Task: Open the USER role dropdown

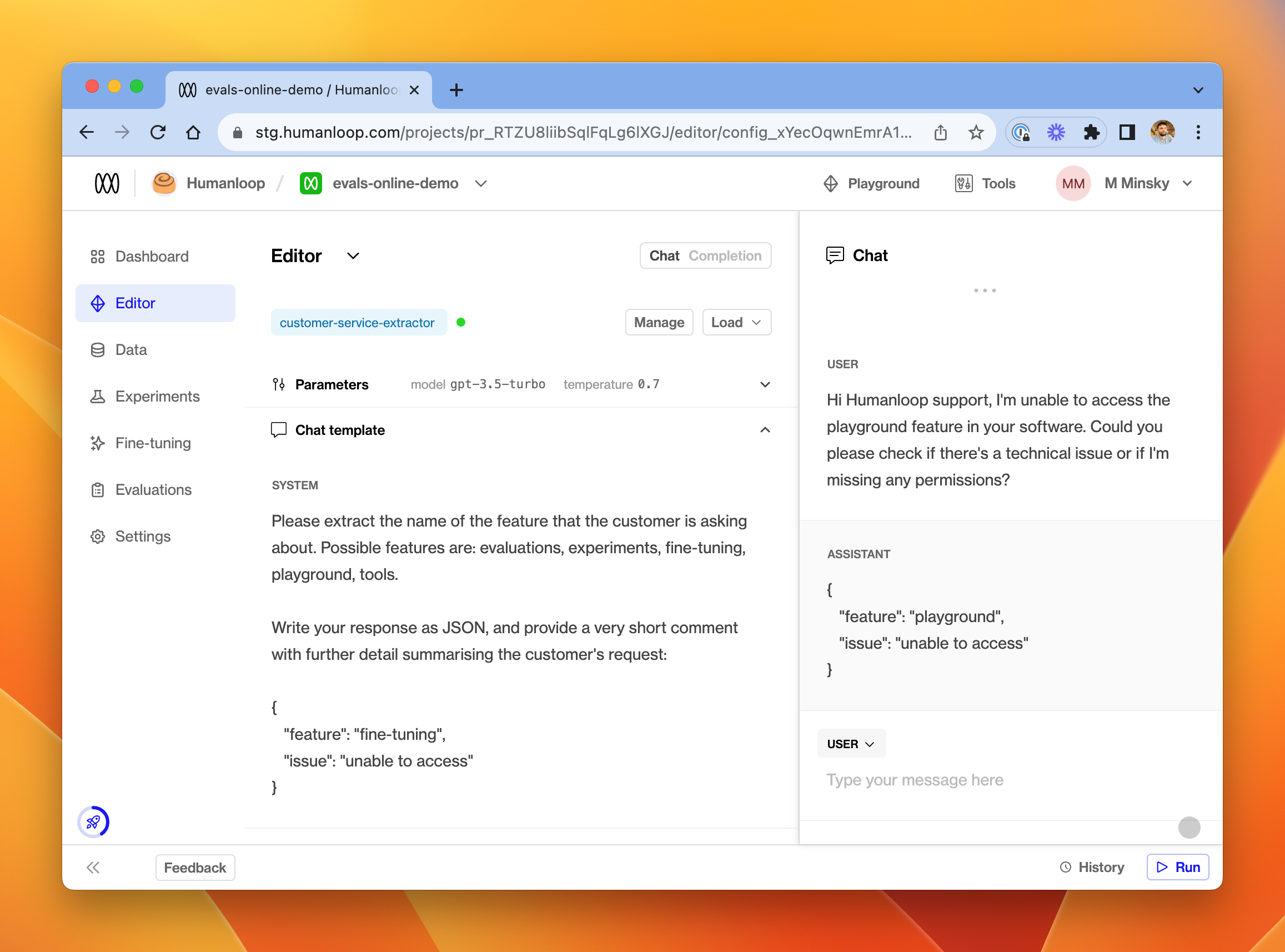Action: pyautogui.click(x=851, y=743)
